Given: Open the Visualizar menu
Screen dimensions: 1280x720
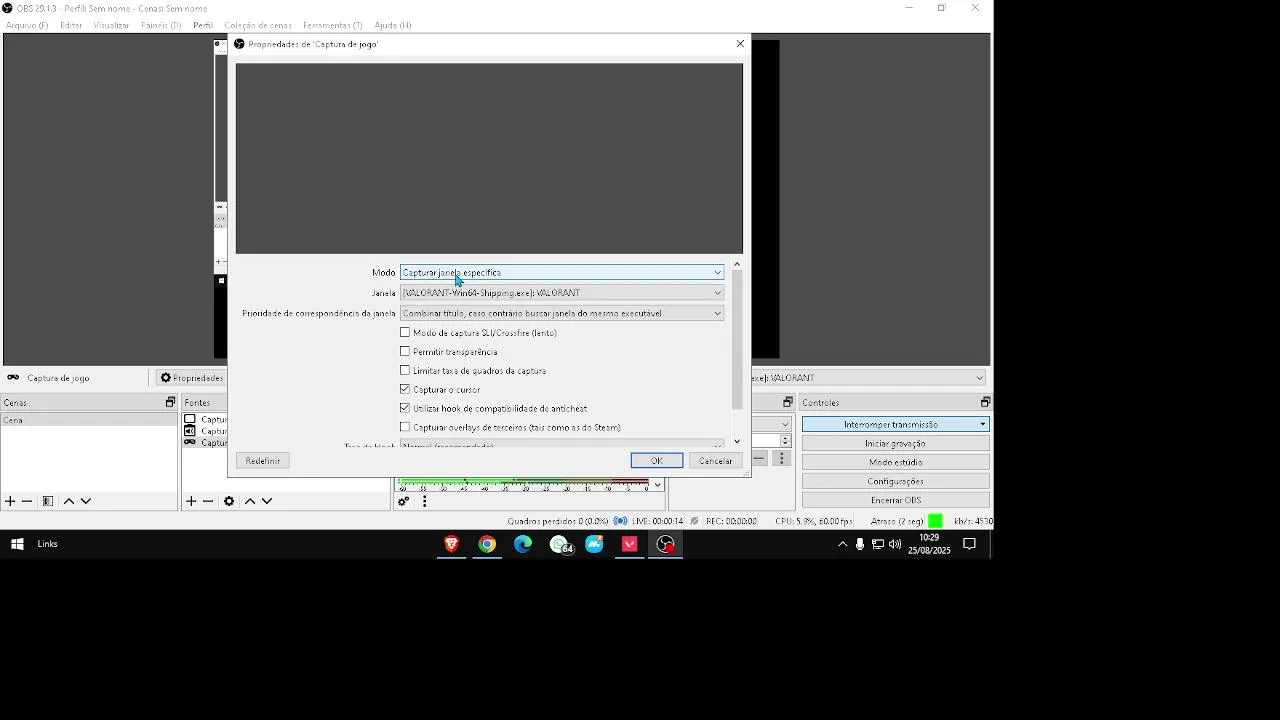Looking at the screenshot, I should tap(111, 25).
